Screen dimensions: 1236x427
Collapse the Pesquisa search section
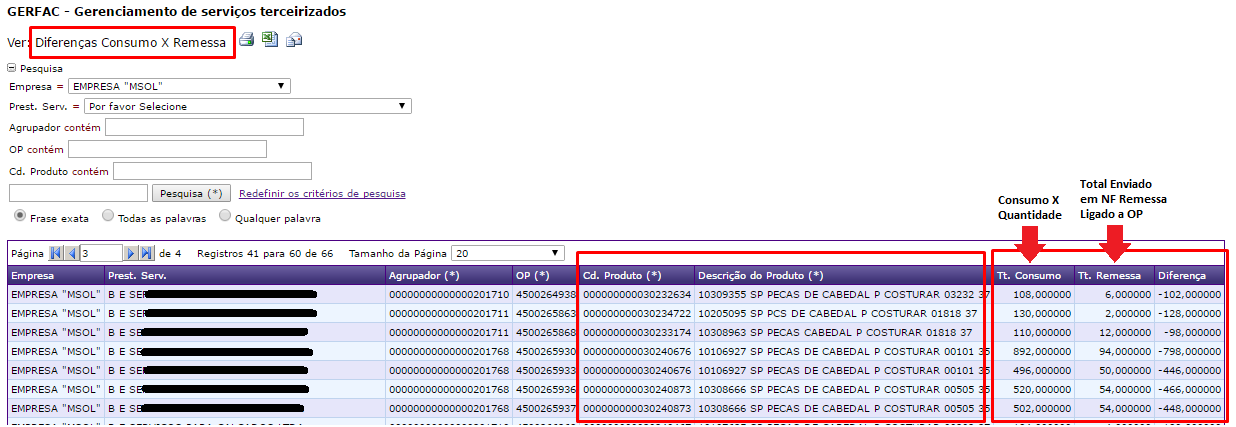(12, 69)
